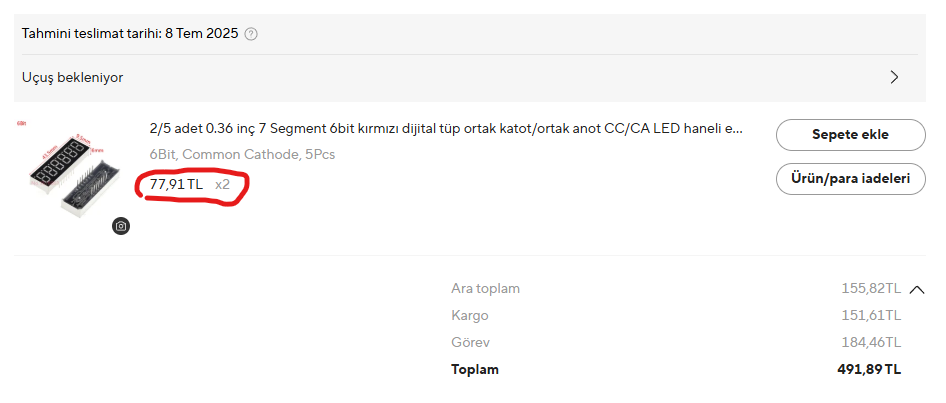
Task: Click the Ürün/para iadeleri button
Action: tap(850, 179)
